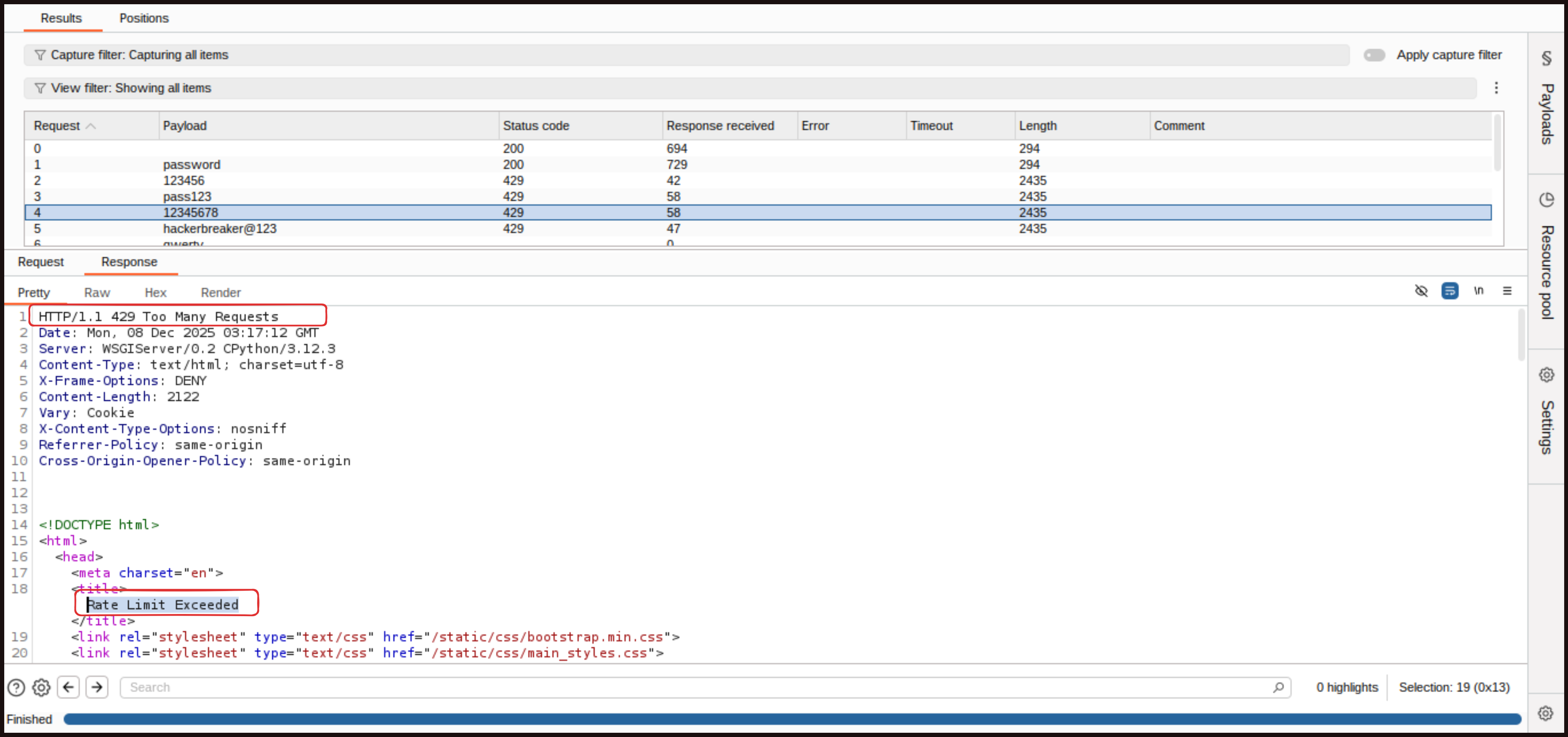Toggle the blue word wrap icon
This screenshot has width=1568, height=737.
1449,291
